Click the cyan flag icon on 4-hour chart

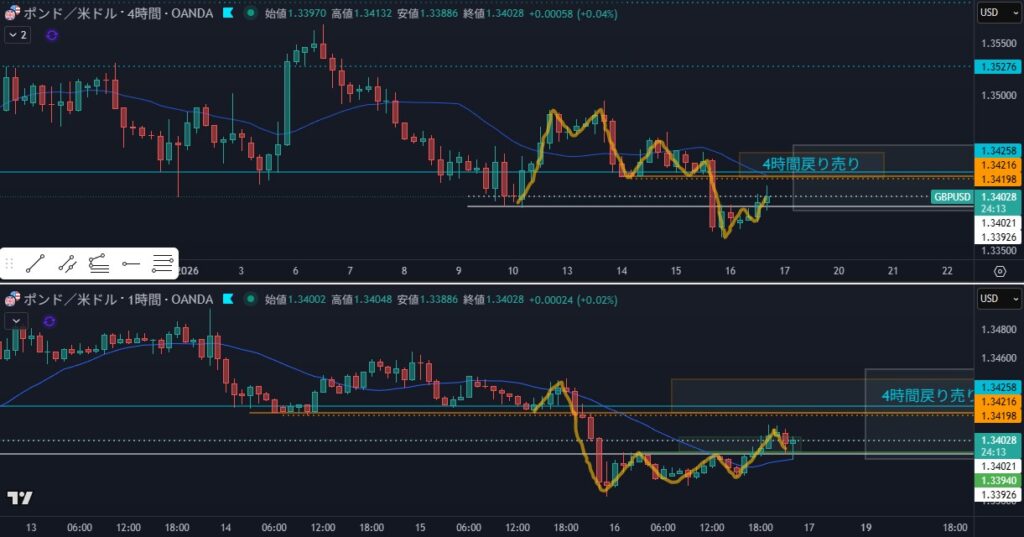[x=229, y=14]
